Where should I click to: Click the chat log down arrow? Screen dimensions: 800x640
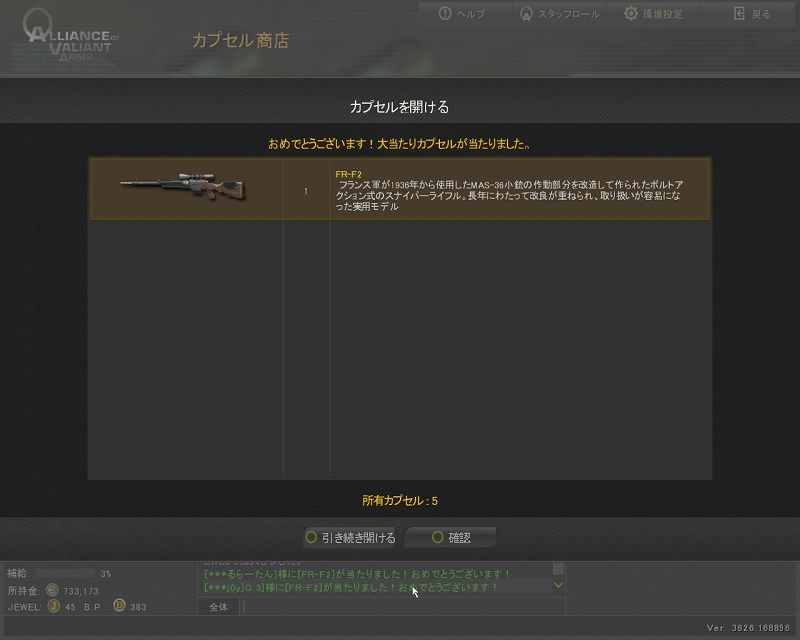tap(559, 585)
